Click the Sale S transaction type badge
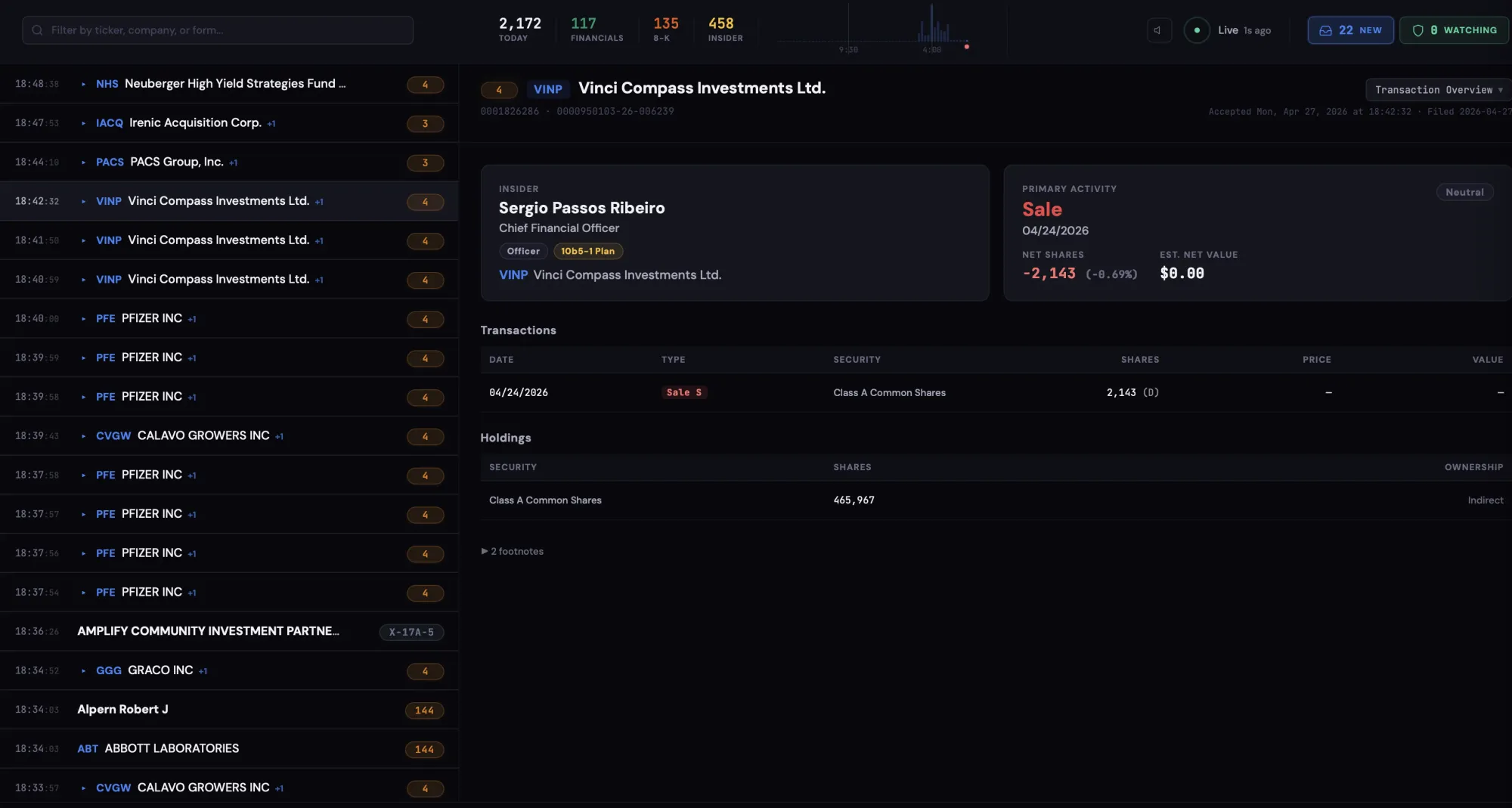1512x808 pixels. click(x=684, y=392)
